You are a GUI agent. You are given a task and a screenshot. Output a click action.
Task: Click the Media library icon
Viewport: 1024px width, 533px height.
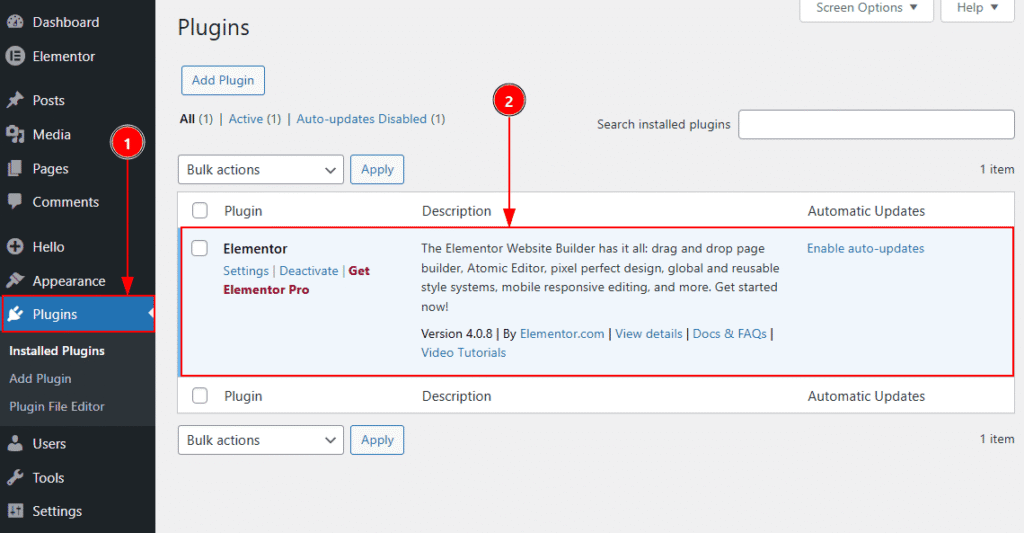(x=15, y=134)
